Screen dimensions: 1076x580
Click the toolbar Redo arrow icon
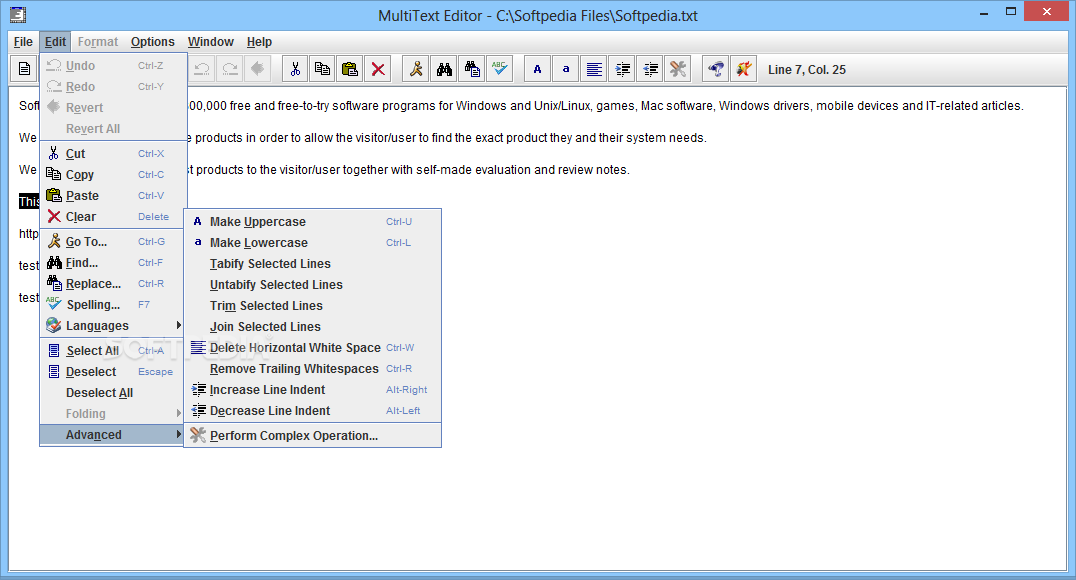(230, 69)
